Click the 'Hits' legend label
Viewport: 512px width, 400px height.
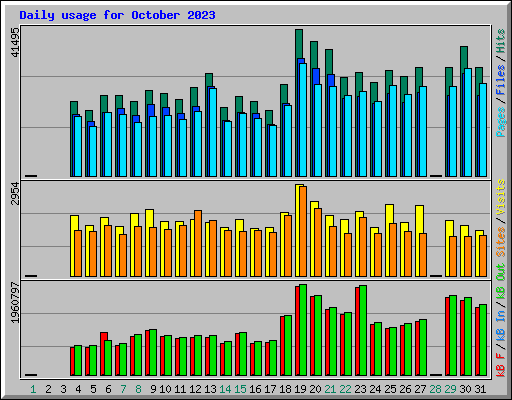[501, 41]
